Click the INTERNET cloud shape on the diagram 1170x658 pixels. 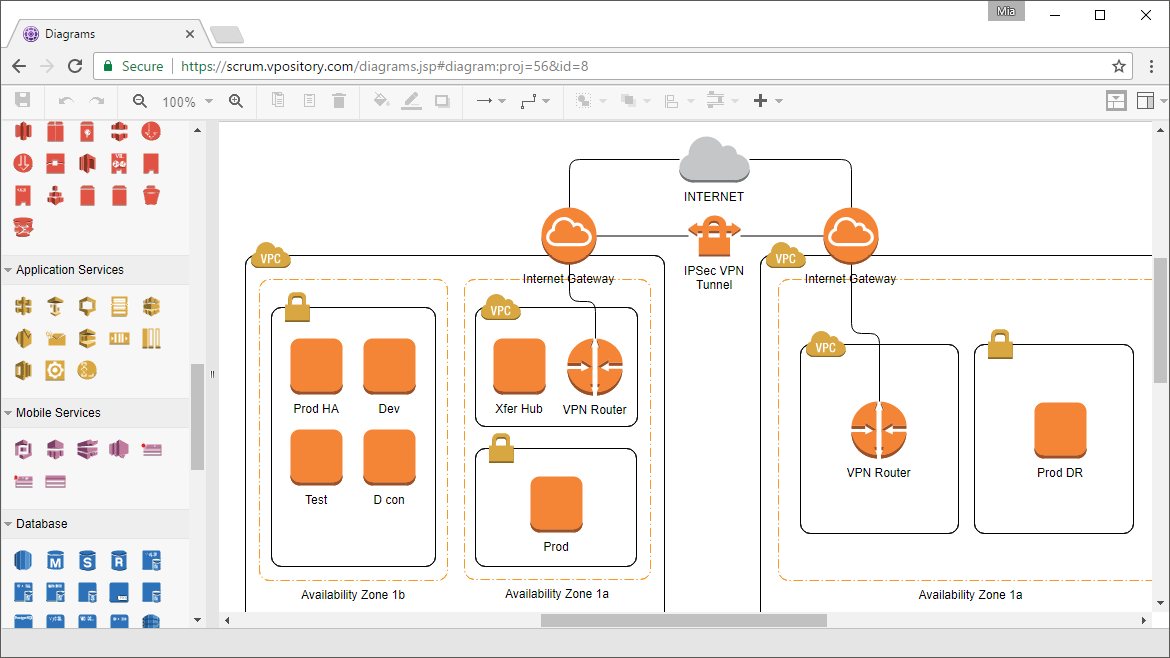click(713, 158)
